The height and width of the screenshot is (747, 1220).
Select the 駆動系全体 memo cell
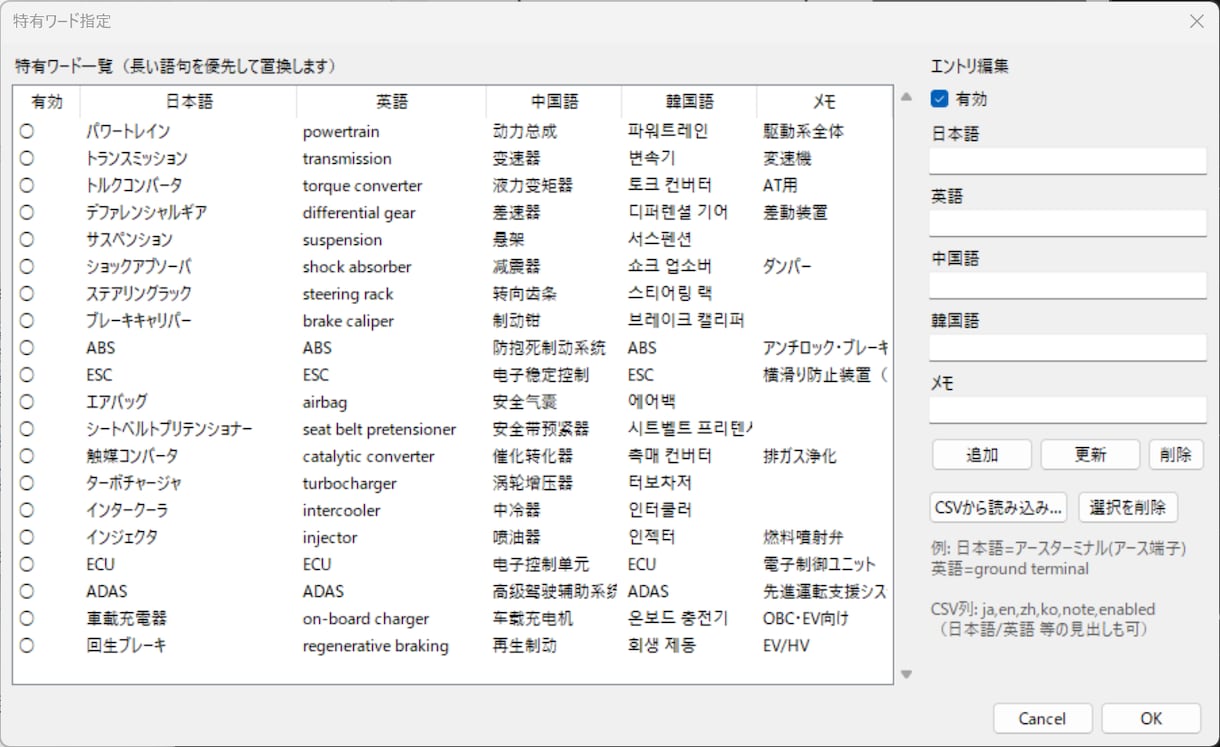[803, 131]
